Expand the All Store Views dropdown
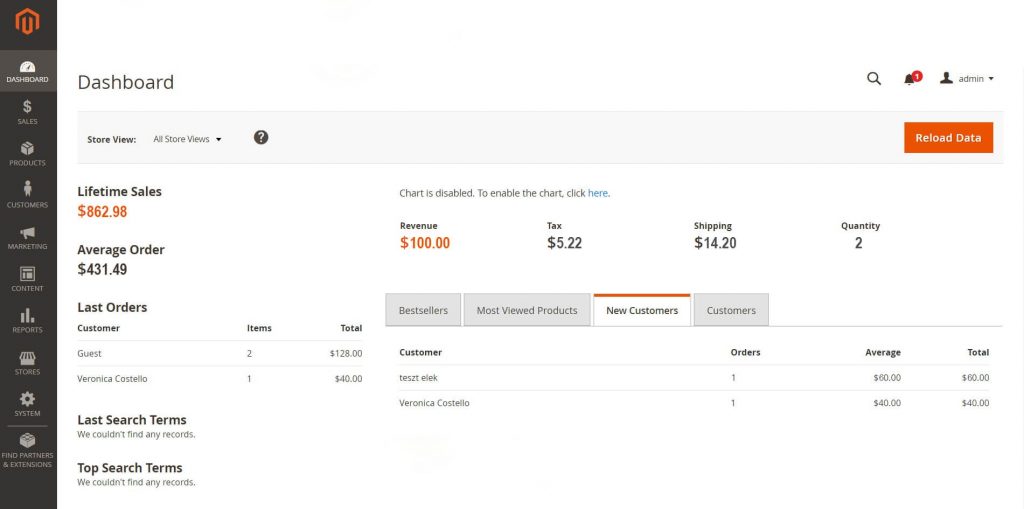Screen dimensions: 1024x509 [x=187, y=139]
